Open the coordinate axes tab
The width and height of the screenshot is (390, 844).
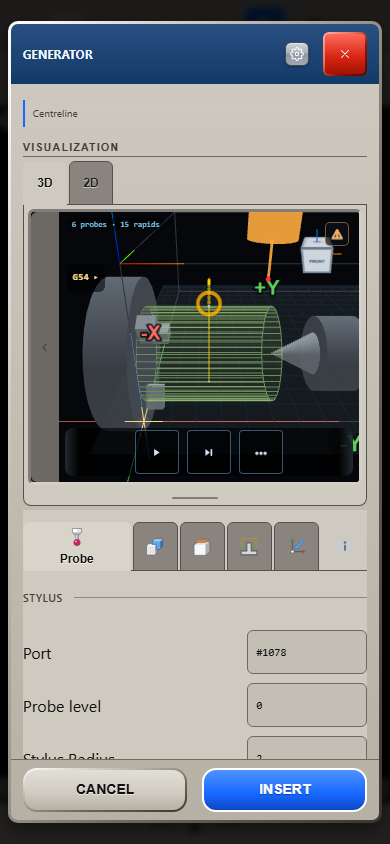tap(296, 546)
